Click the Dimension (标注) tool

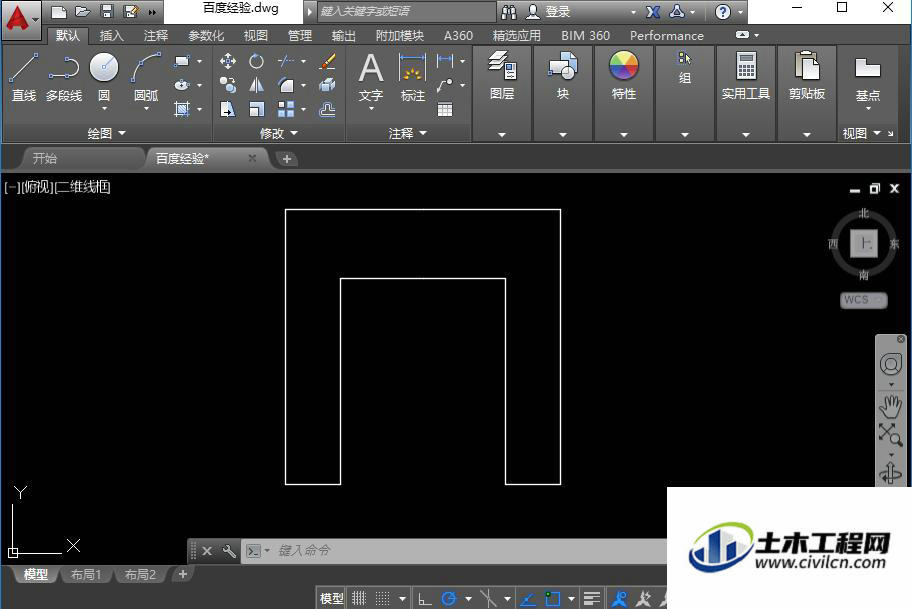(412, 76)
